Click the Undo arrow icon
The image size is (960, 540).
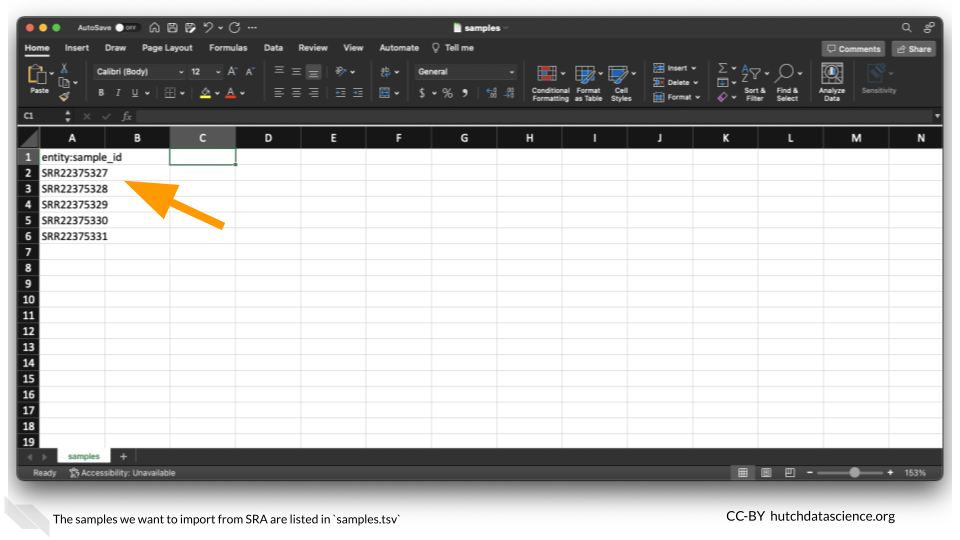tap(208, 28)
